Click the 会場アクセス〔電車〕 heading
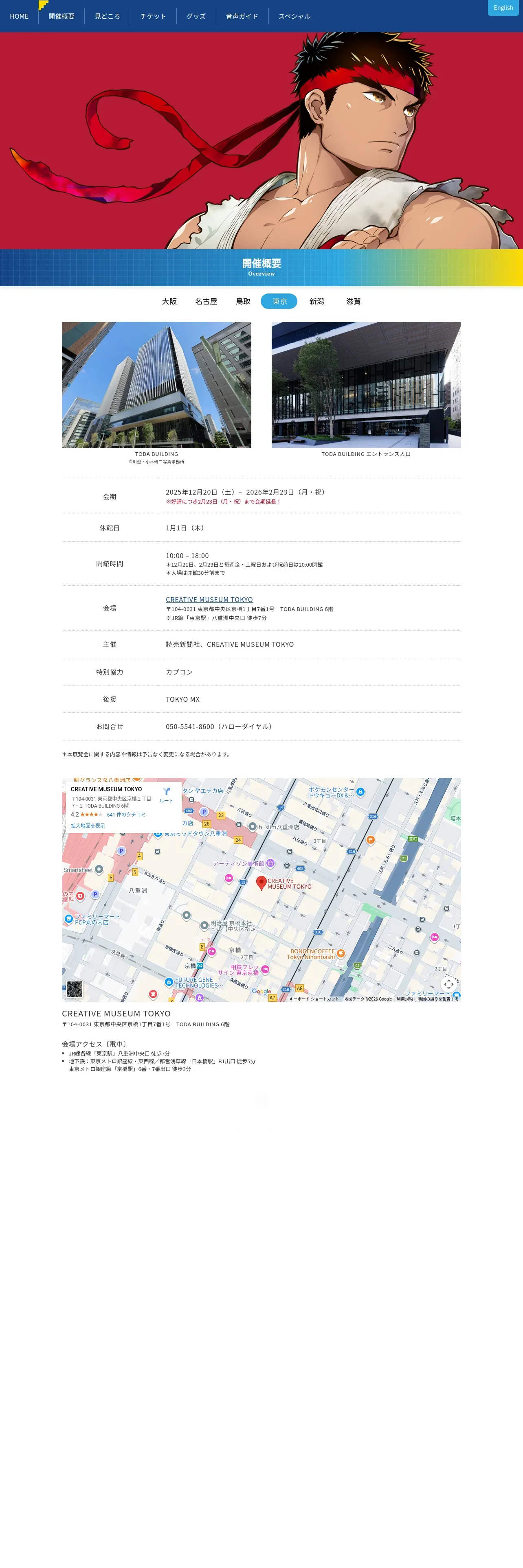523x1568 pixels. 95,1044
